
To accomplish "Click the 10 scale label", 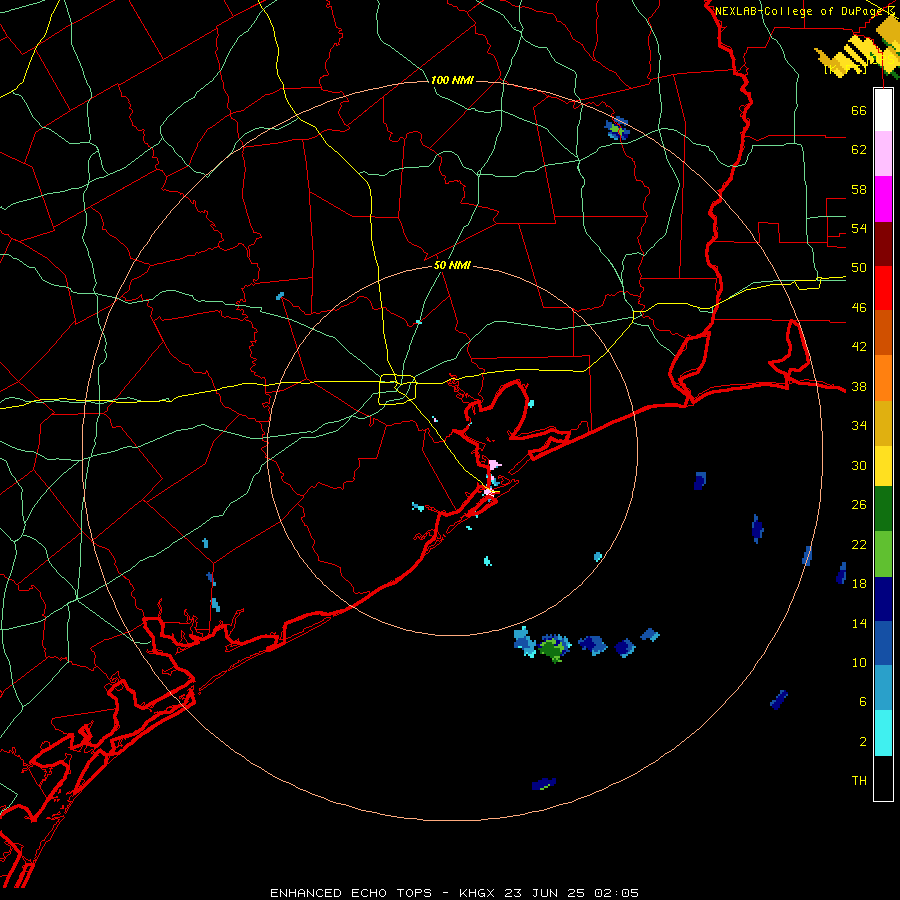I will click(x=859, y=662).
